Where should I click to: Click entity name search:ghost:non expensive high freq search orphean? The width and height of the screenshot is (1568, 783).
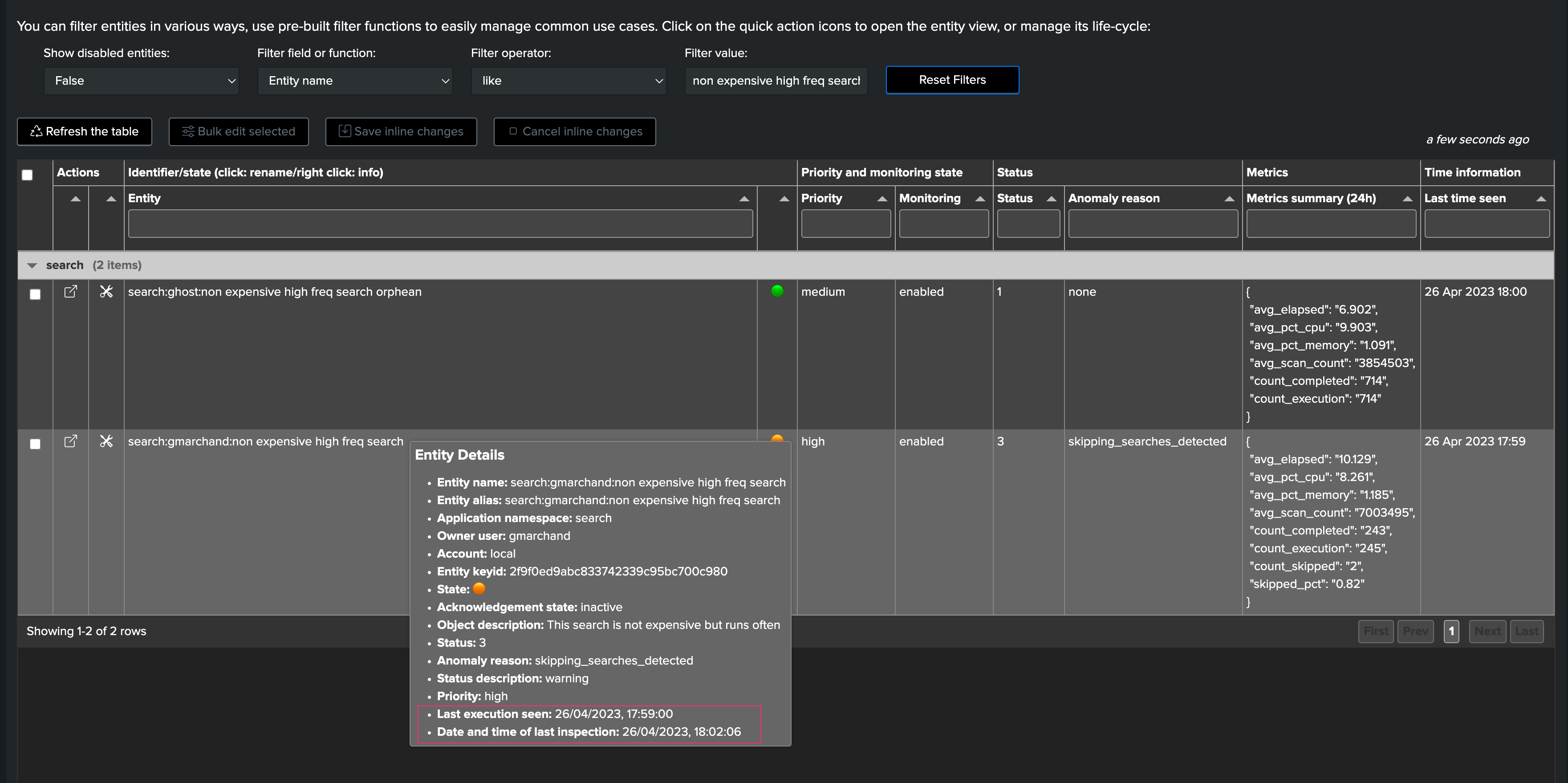tap(275, 292)
